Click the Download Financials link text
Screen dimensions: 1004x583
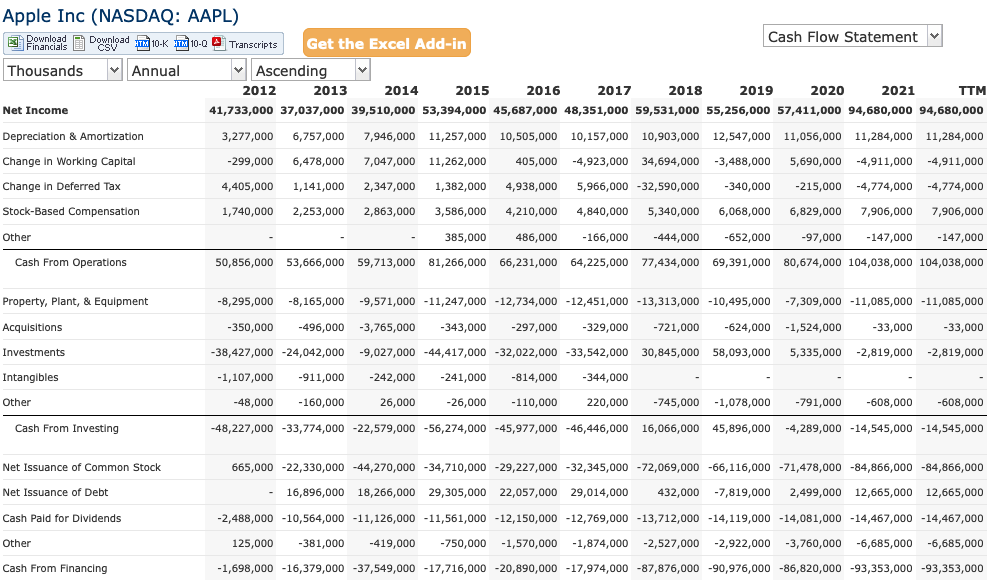(x=46, y=43)
